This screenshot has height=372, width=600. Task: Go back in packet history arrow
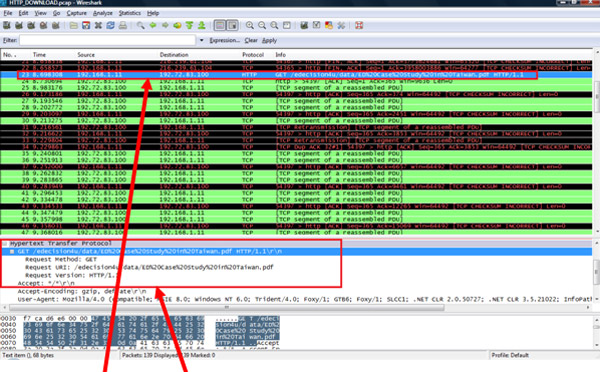(153, 26)
